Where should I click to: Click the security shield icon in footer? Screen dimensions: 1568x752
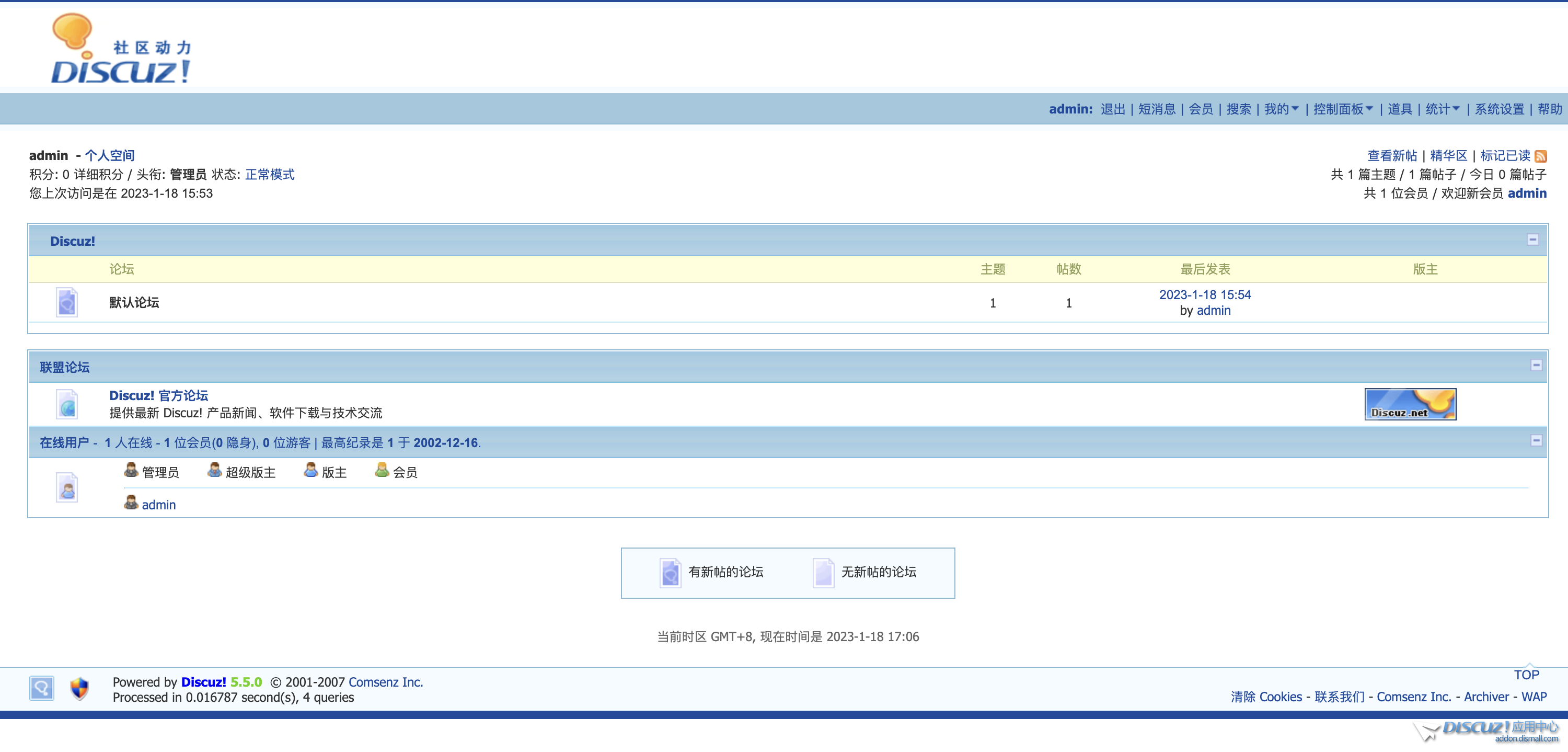pos(79,689)
